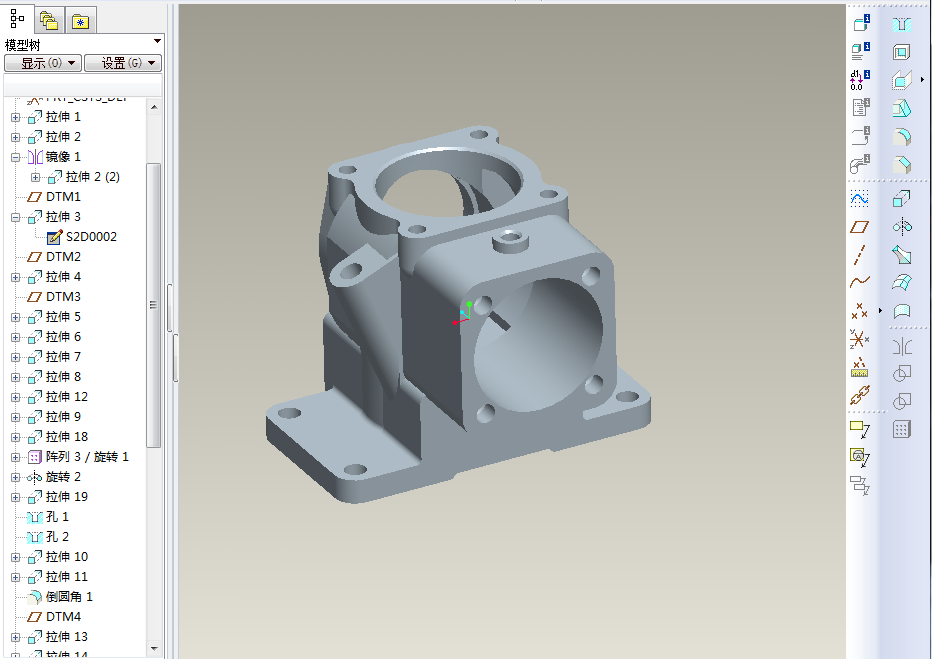Screen dimensions: 932x659
Task: Select the Revolve tool icon
Action: coord(902,226)
